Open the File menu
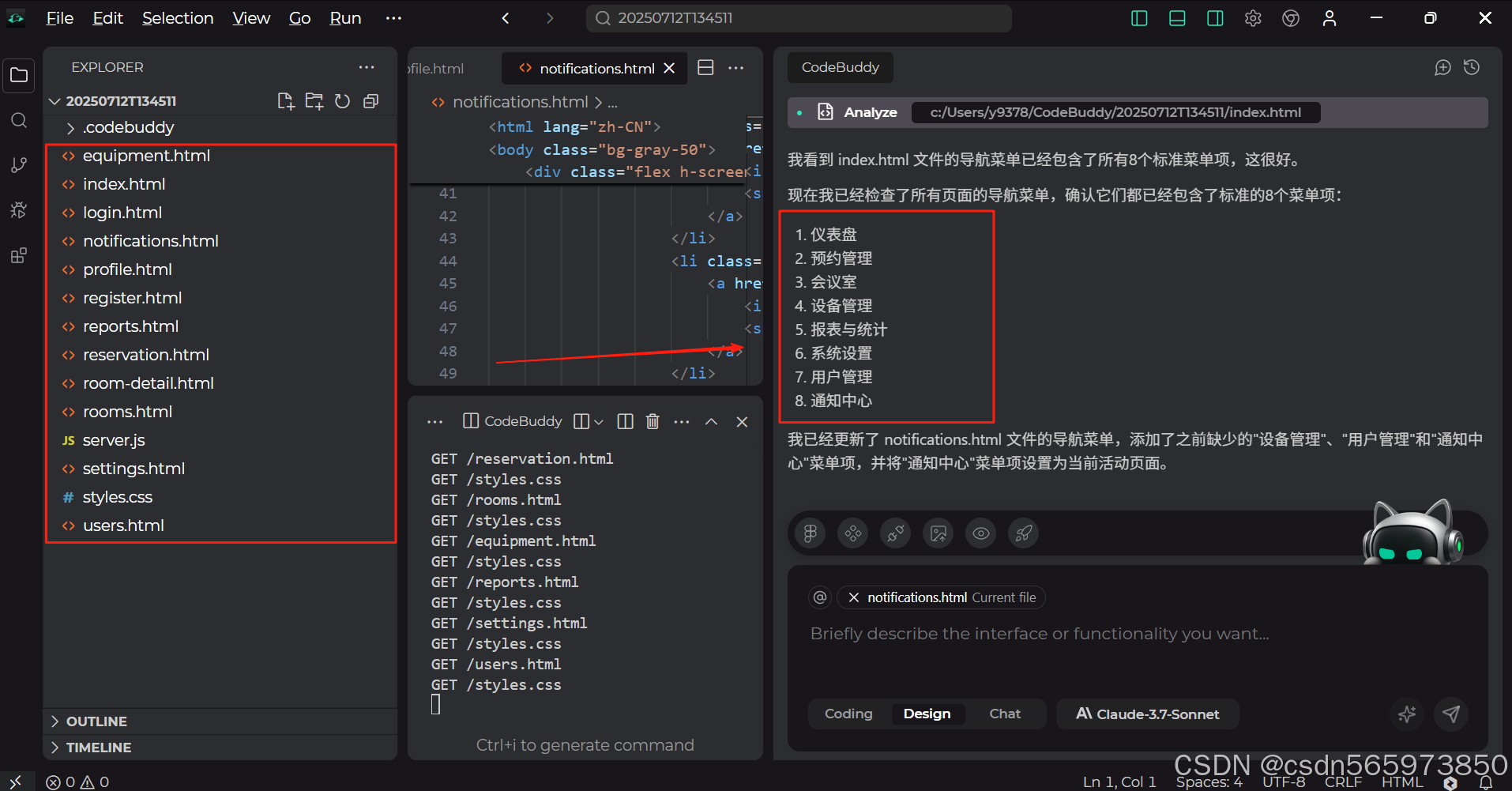Viewport: 1512px width, 791px height. [60, 18]
